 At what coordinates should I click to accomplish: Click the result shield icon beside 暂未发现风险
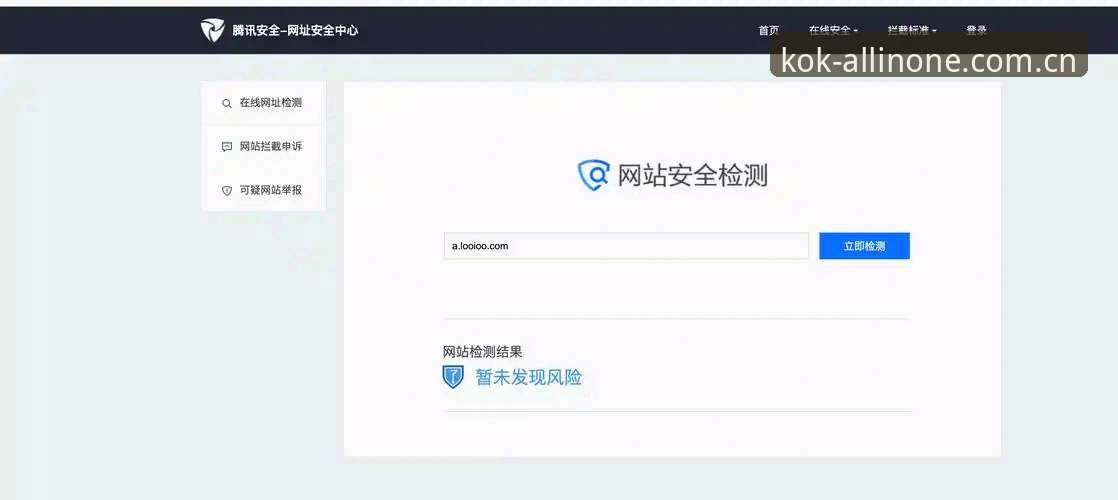tap(453, 377)
